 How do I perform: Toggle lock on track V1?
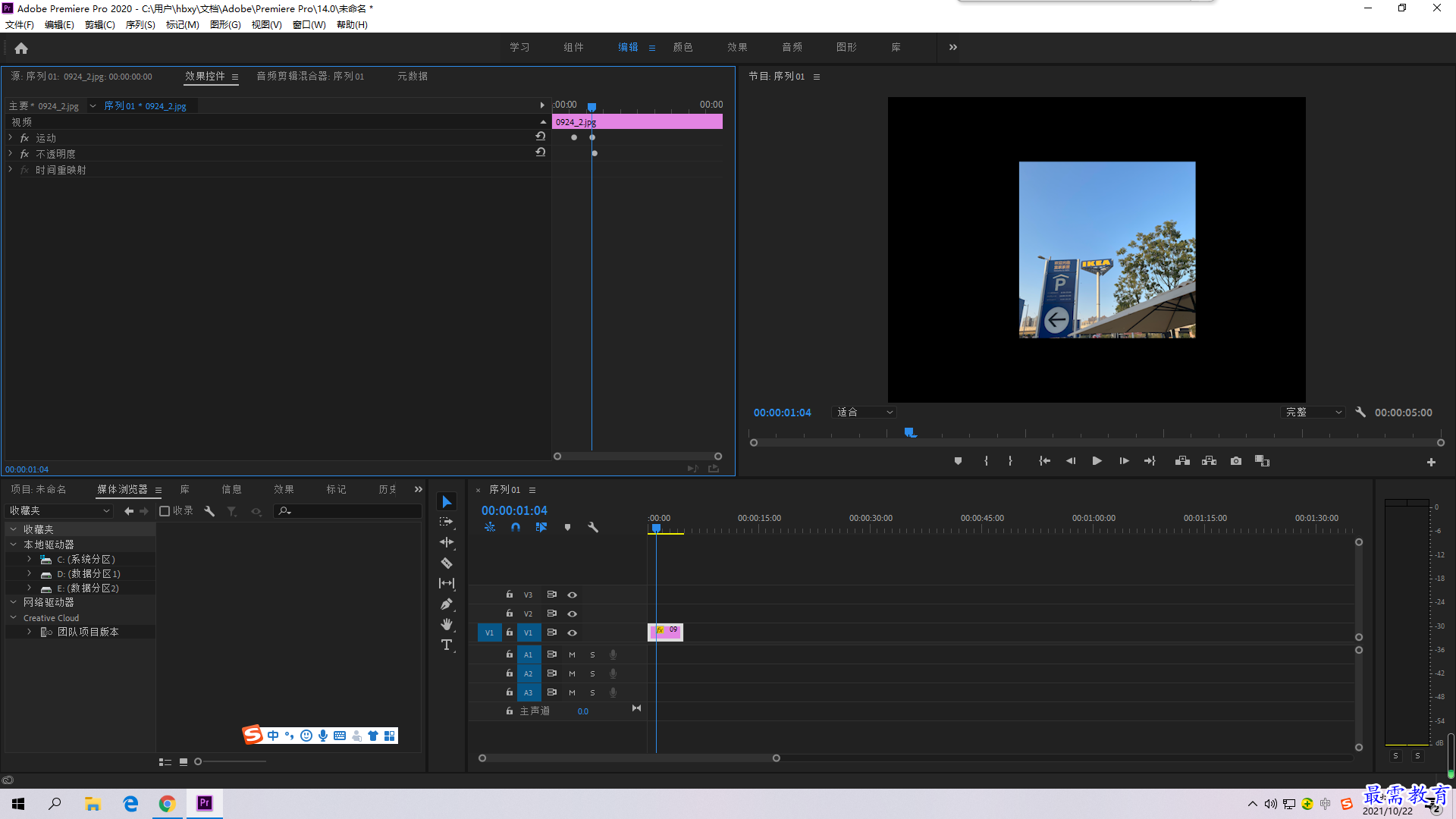click(510, 632)
